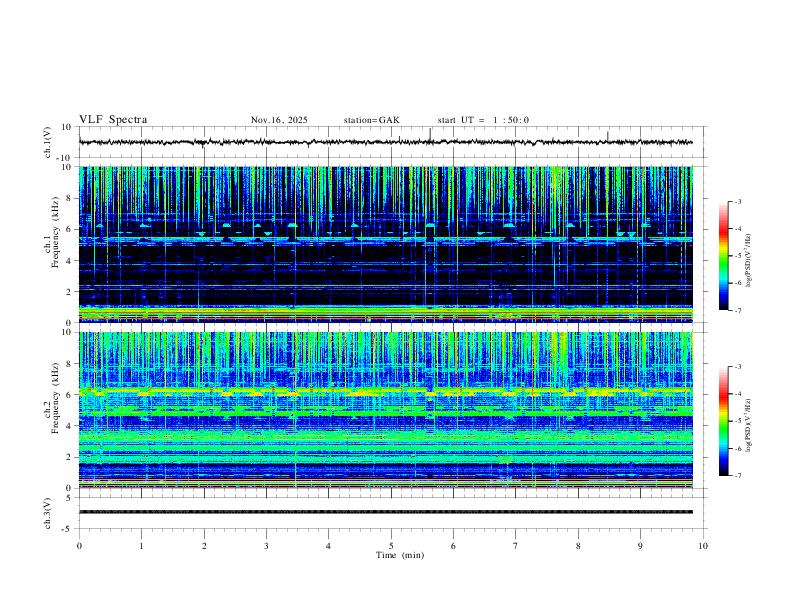Click the "6" kHz tick of ch.2 spectrogram
The image size is (792, 612).
69,395
